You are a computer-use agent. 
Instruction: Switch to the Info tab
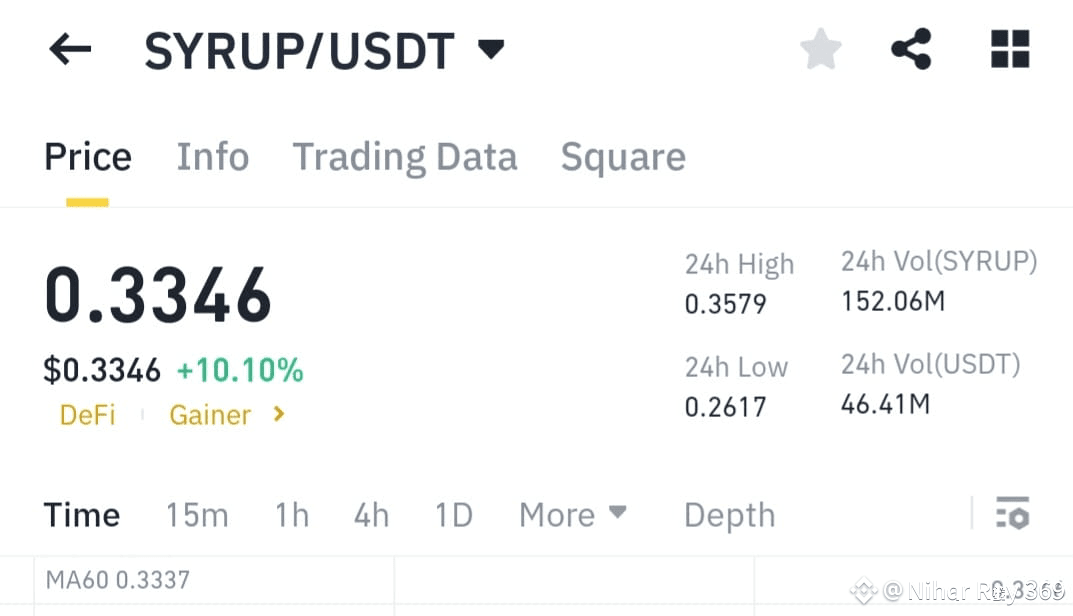coord(213,156)
